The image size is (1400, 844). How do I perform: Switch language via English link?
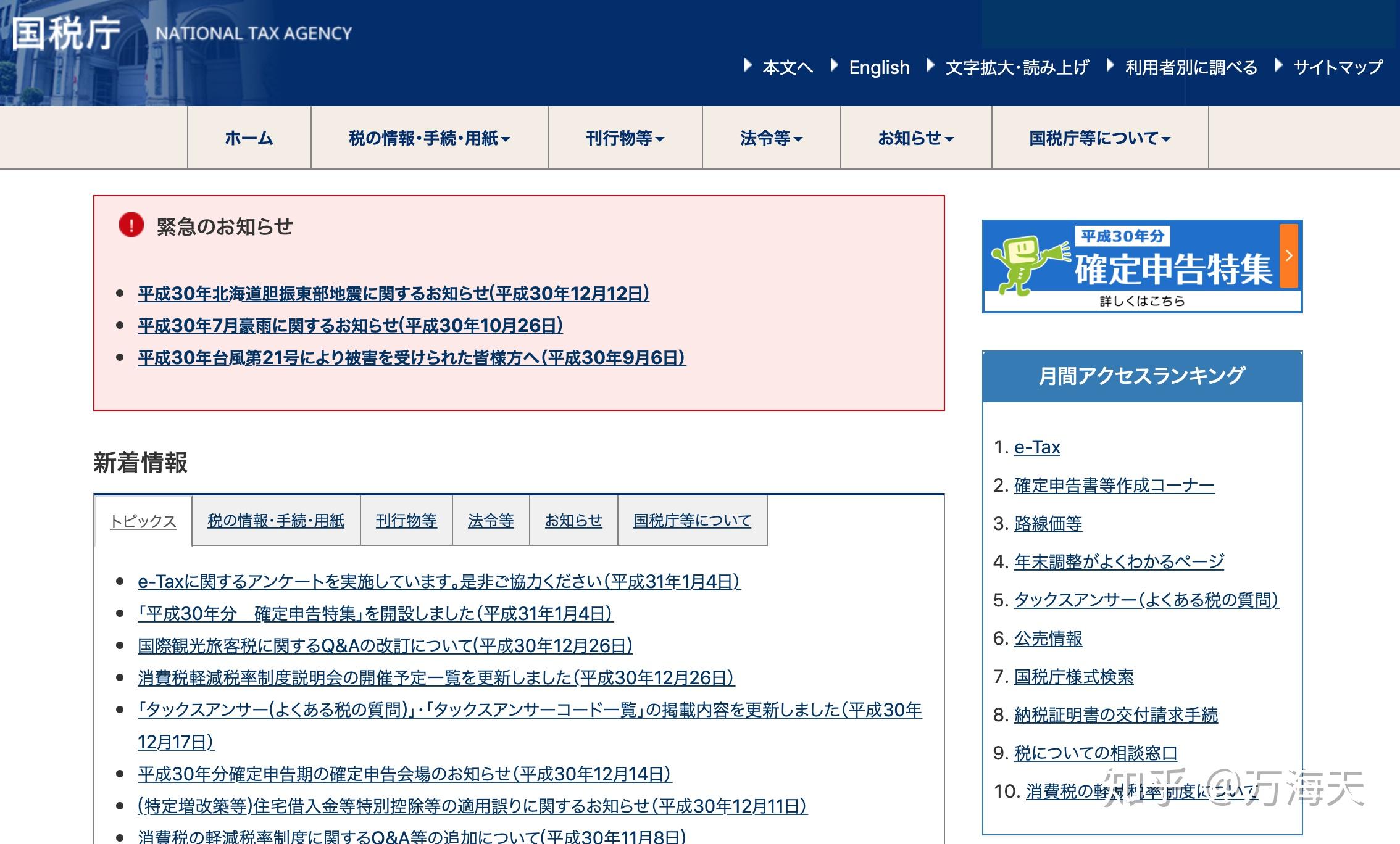coord(879,67)
